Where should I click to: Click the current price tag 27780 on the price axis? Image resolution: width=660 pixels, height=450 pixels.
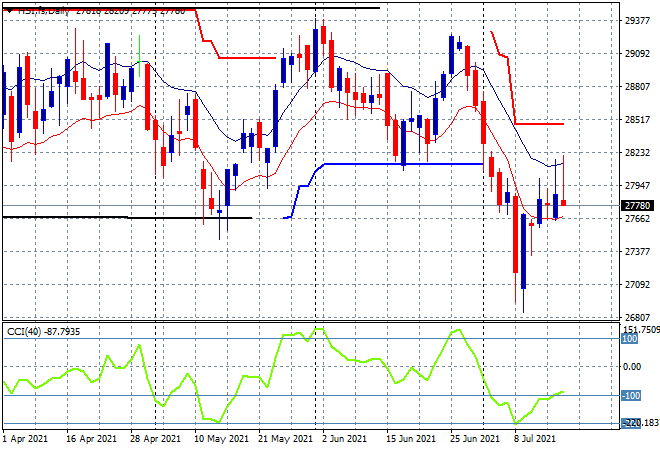637,205
